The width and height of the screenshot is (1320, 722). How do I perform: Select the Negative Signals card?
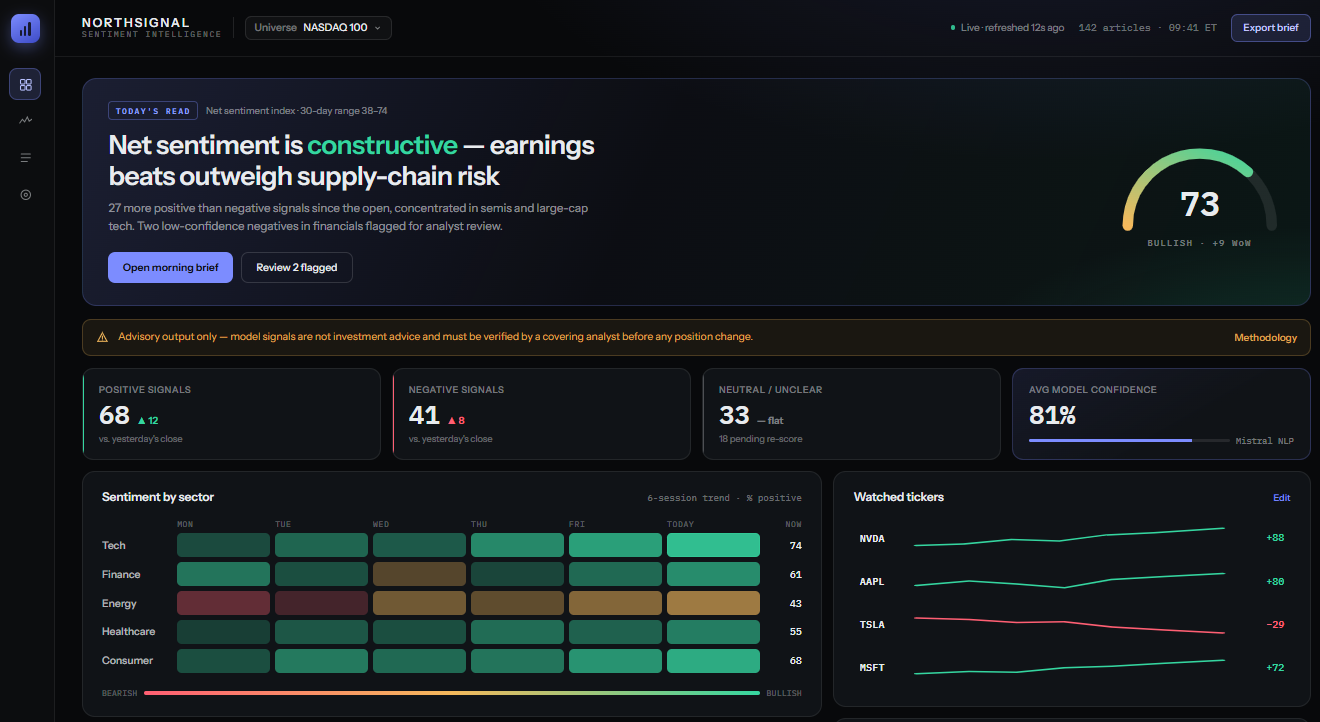point(541,414)
